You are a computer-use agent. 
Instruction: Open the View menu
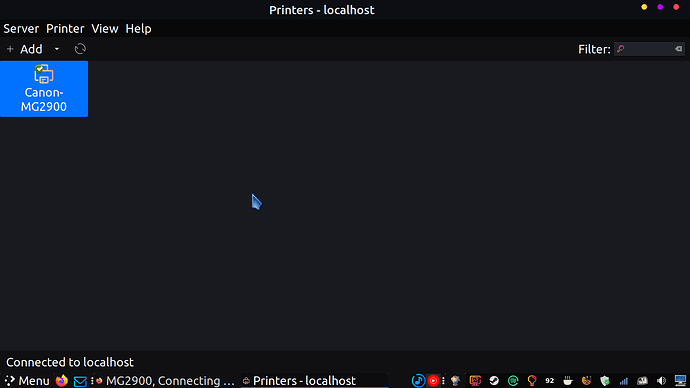[105, 29]
